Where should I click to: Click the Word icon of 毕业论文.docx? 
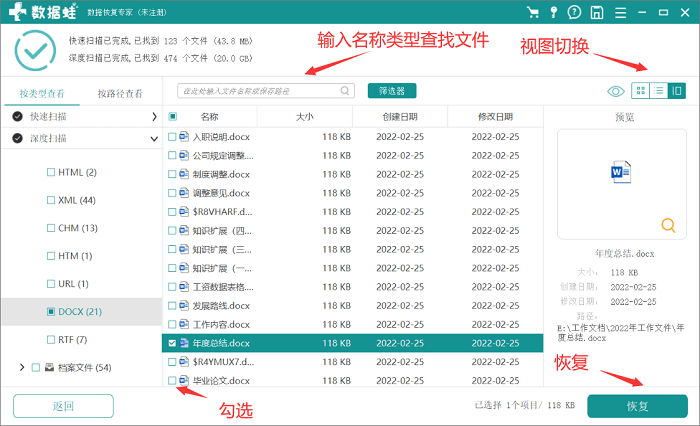184,380
